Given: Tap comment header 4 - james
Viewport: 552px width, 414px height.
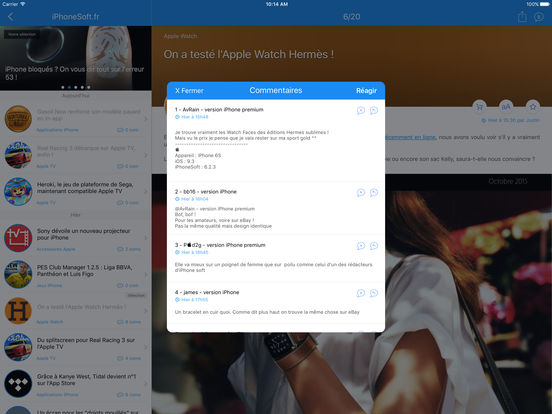Looking at the screenshot, I should pos(207,292).
